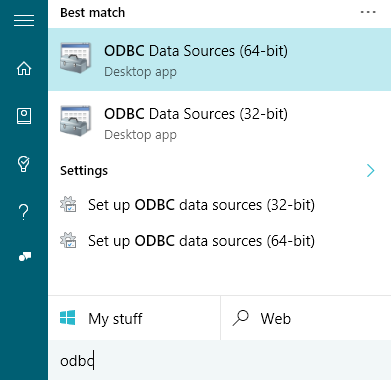Click the search box containing odbc
391x380 pixels.
(220, 361)
